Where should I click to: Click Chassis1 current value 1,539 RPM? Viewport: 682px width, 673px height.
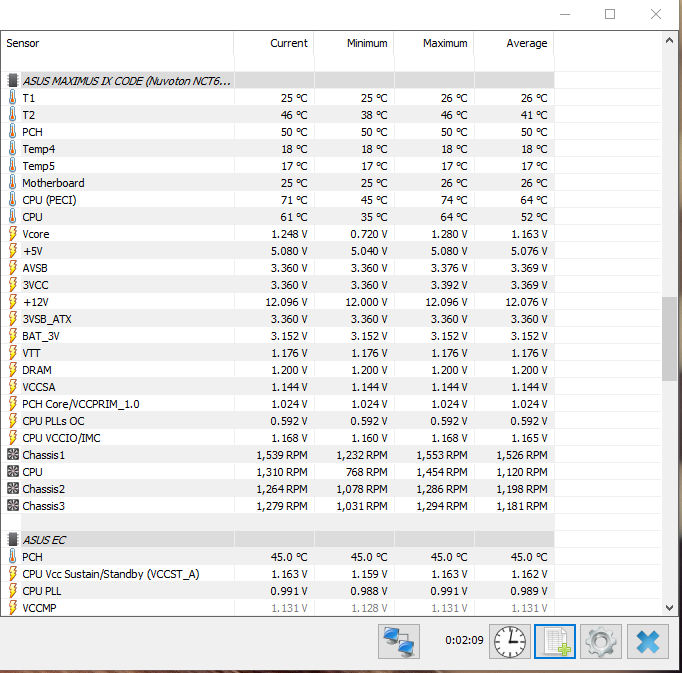tap(282, 455)
